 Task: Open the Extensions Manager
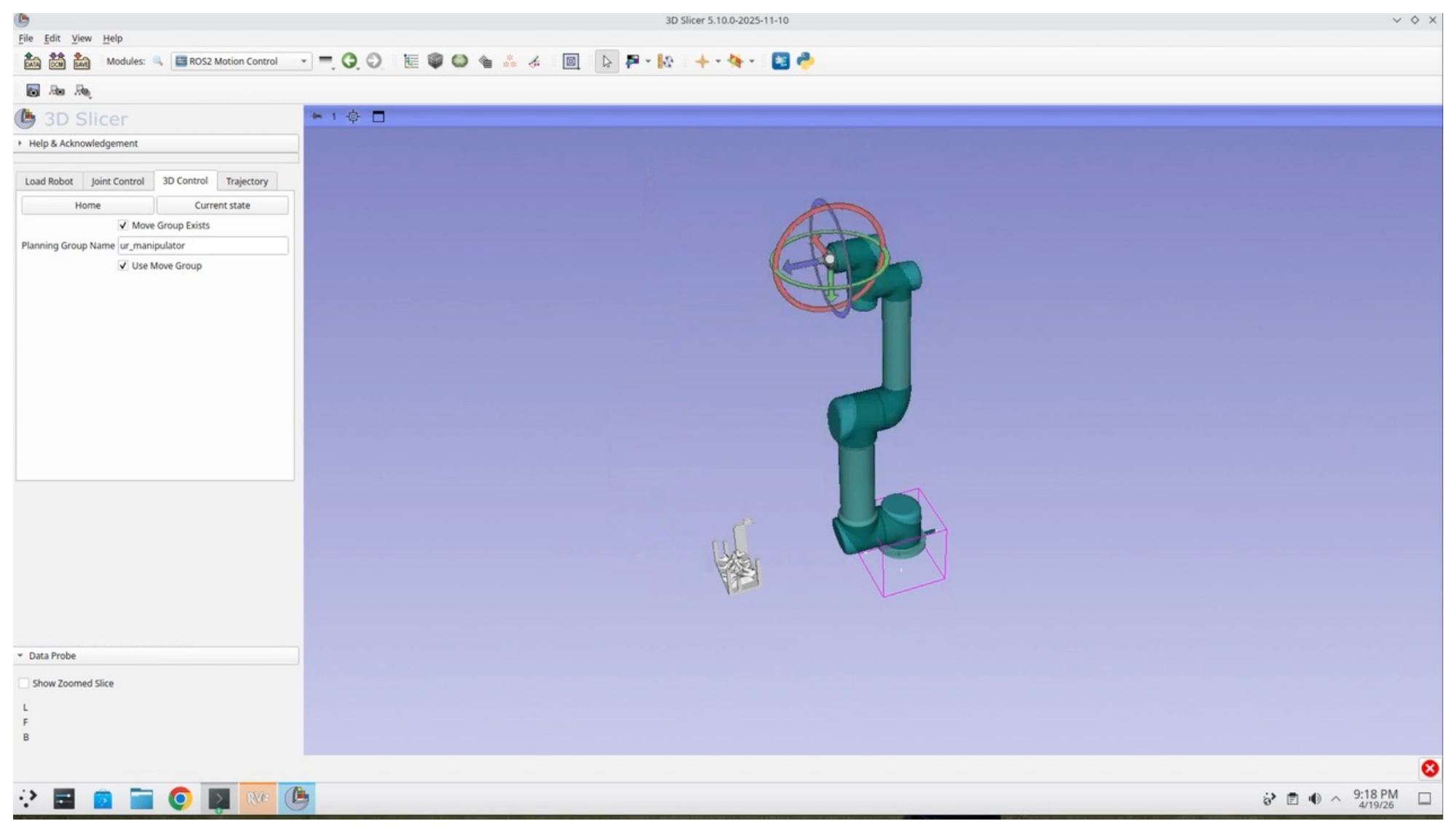780,61
